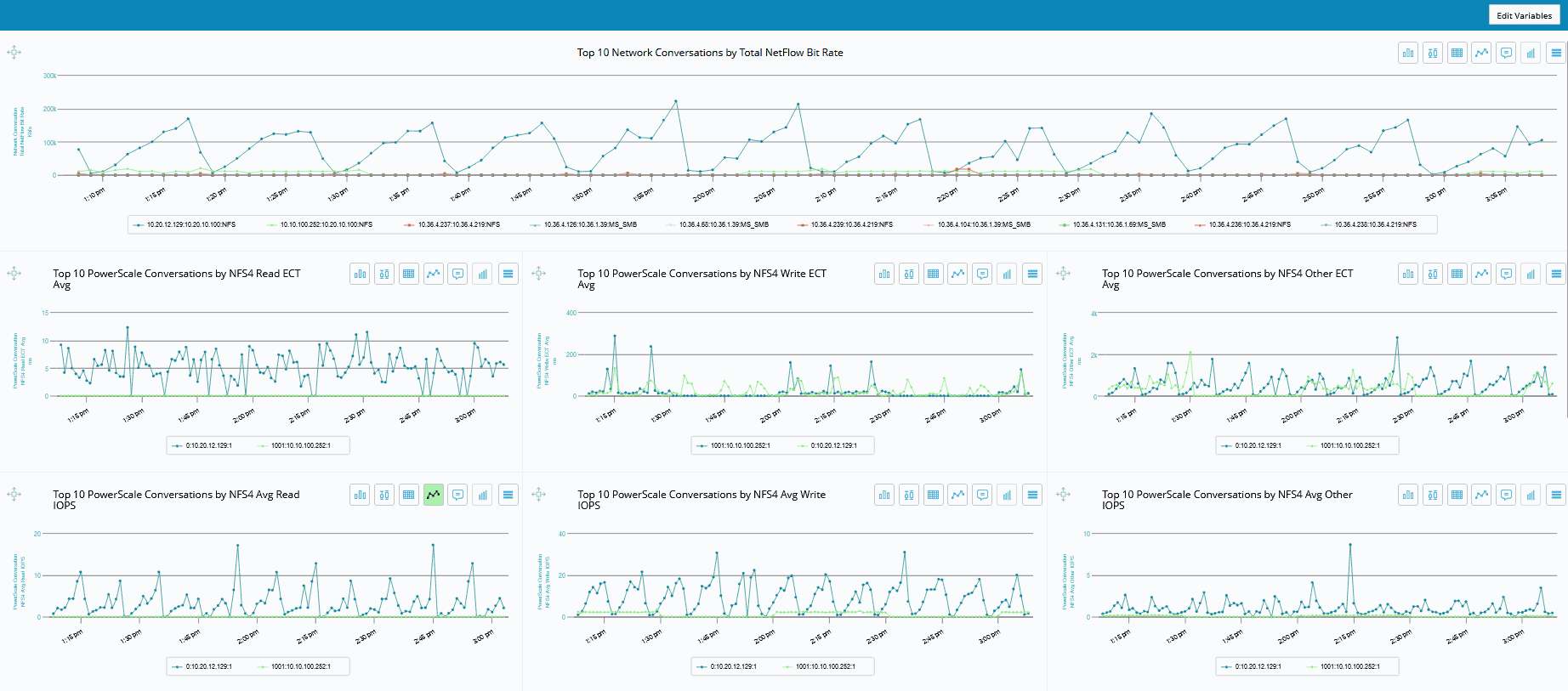The height and width of the screenshot is (691, 1568).
Task: Toggle legend series 10.36.4.126:10.36.1.39:MS_SMB
Action: (584, 224)
